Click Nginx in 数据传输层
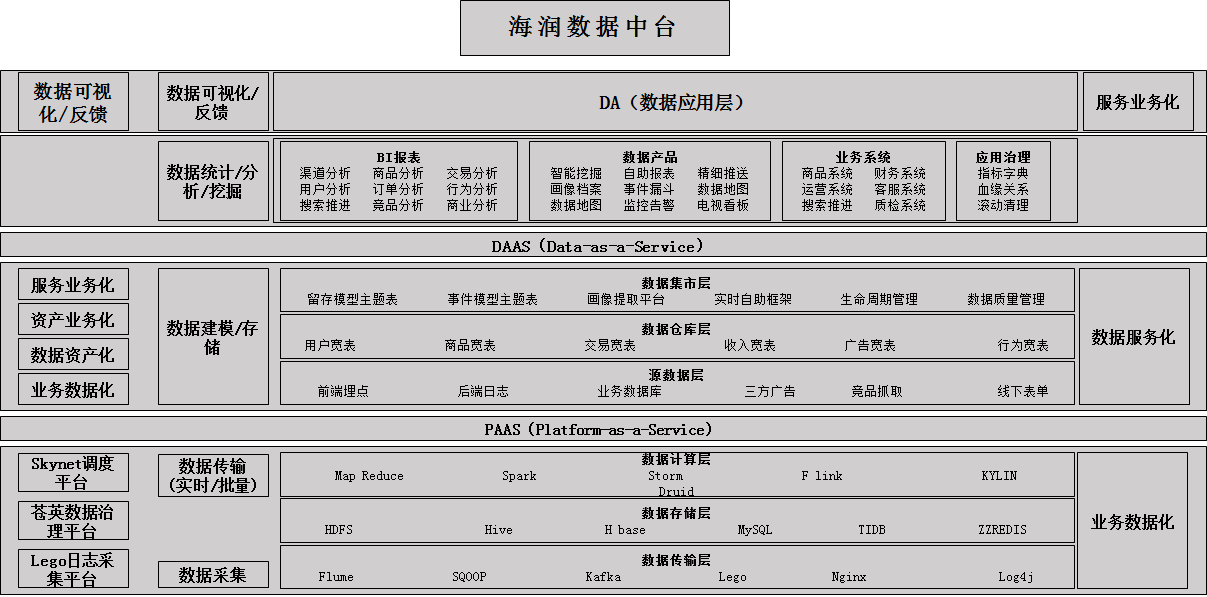This screenshot has width=1207, height=597. click(x=849, y=577)
